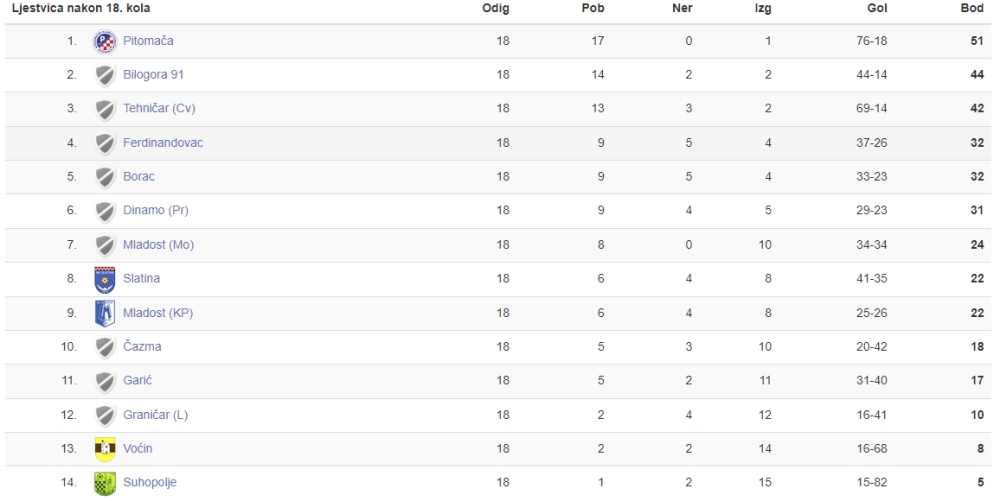Open the Garić team link
Viewport: 1000px width, 501px height.
coord(137,381)
